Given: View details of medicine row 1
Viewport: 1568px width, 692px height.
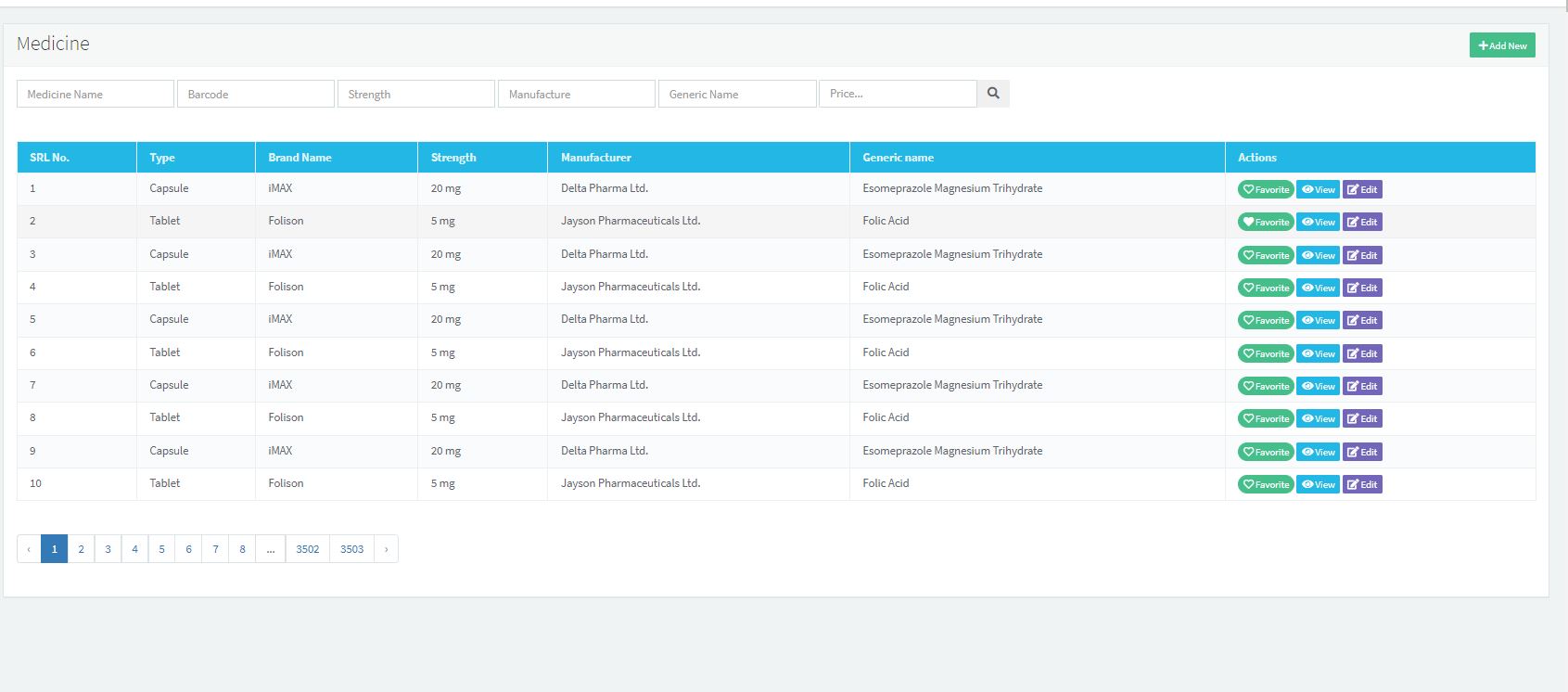Looking at the screenshot, I should 1317,189.
